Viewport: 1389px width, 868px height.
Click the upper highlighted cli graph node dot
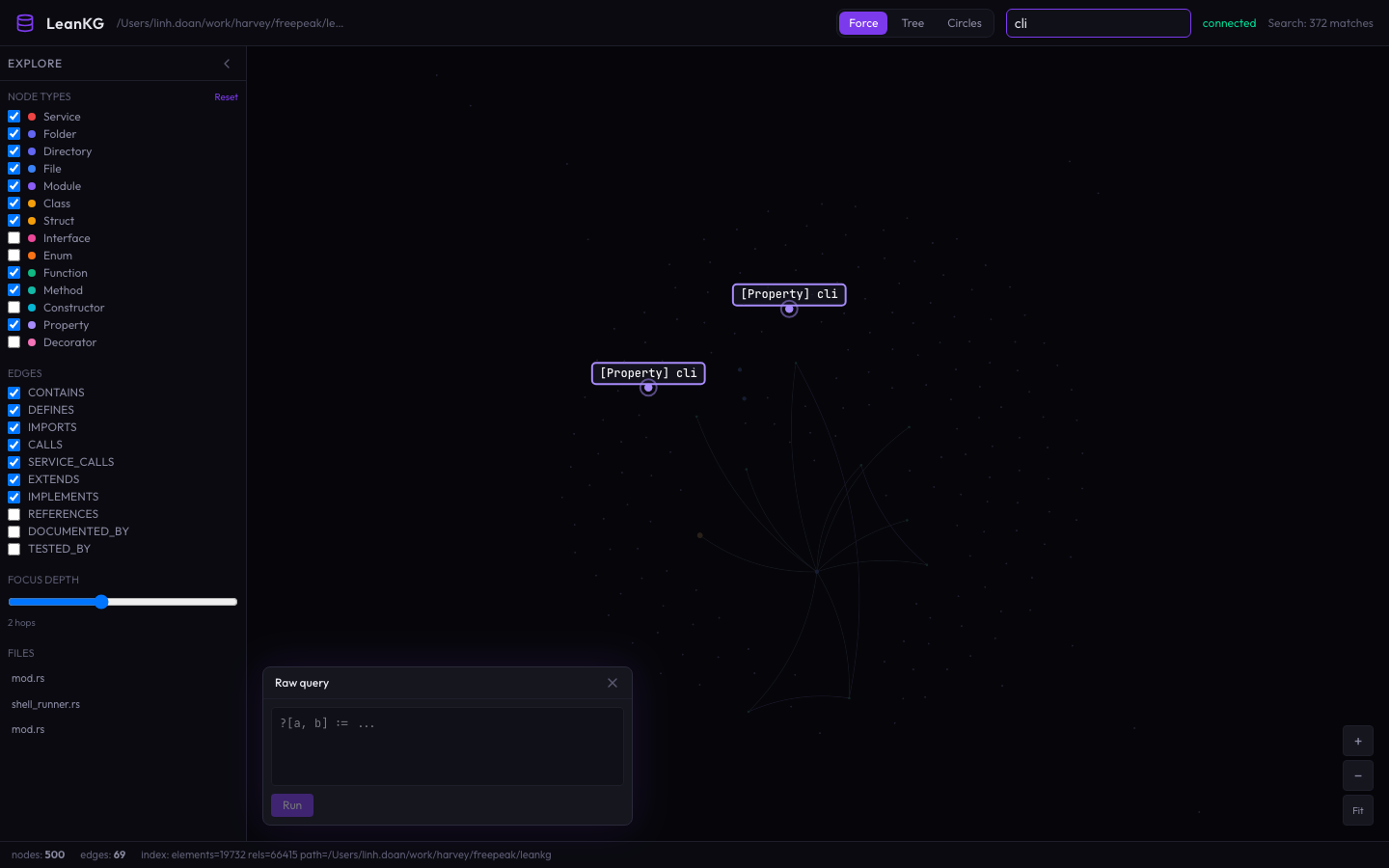point(789,310)
